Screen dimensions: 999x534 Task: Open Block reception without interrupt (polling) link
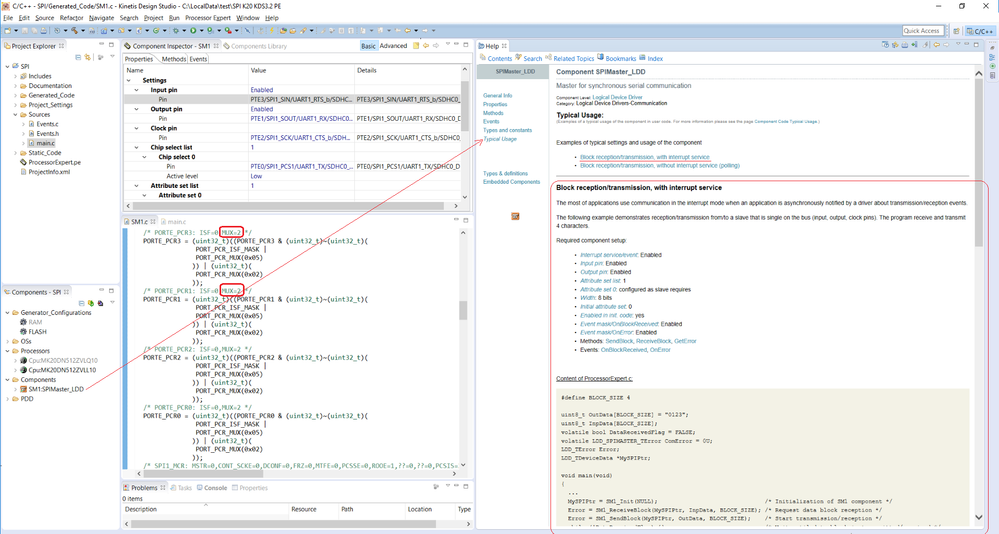tap(659, 165)
